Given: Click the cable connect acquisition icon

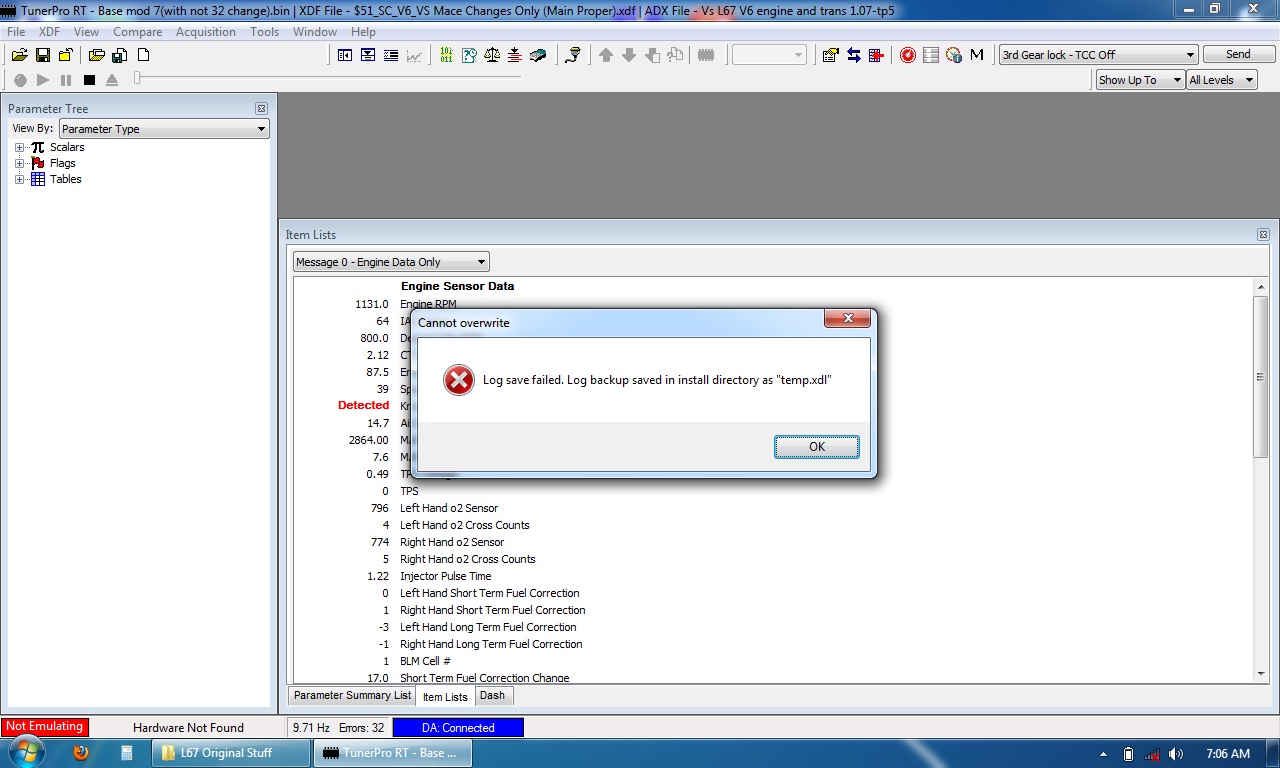Looking at the screenshot, I should [x=573, y=55].
